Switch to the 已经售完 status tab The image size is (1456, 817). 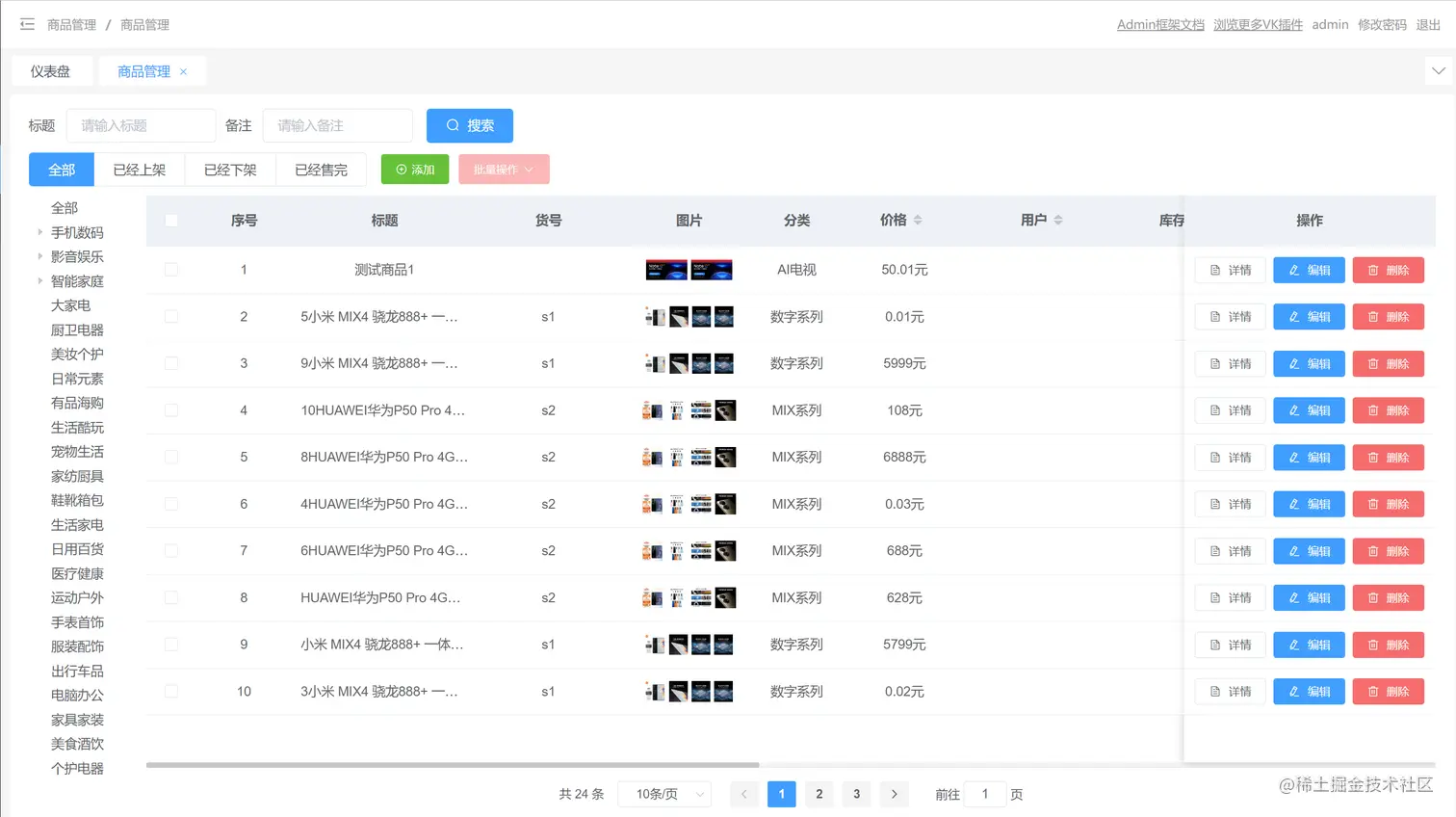point(322,170)
